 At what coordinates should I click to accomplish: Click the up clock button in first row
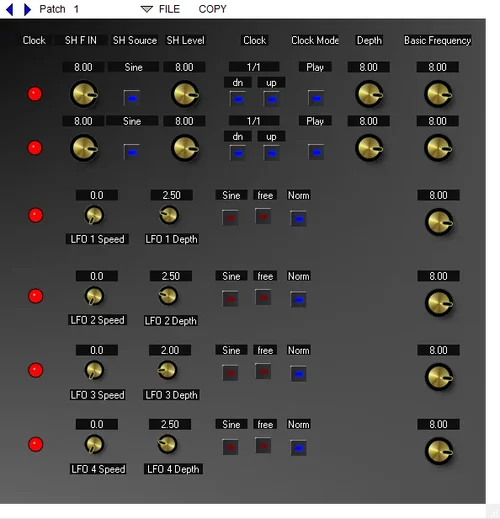coord(272,99)
